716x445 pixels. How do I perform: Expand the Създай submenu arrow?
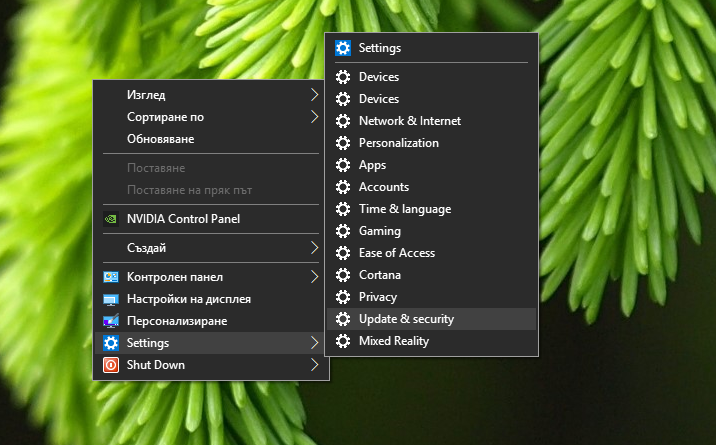(x=314, y=248)
